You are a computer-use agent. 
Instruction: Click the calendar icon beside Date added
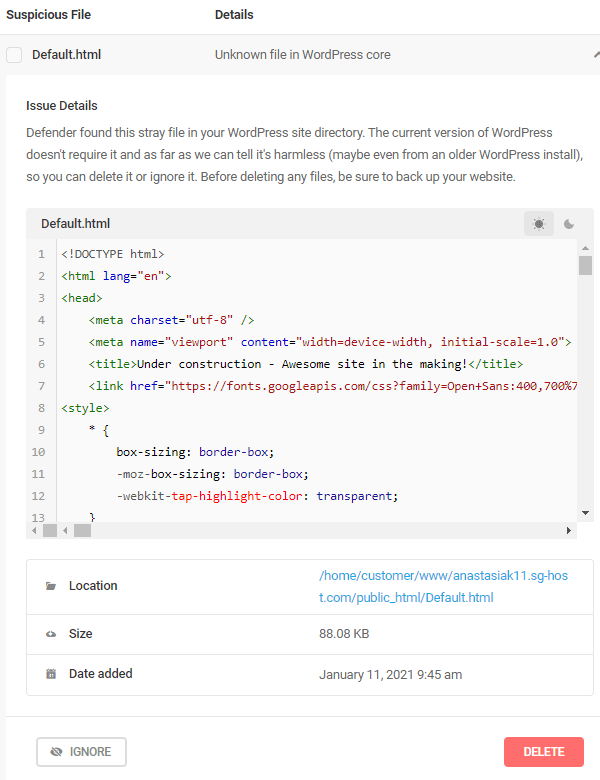(x=51, y=674)
